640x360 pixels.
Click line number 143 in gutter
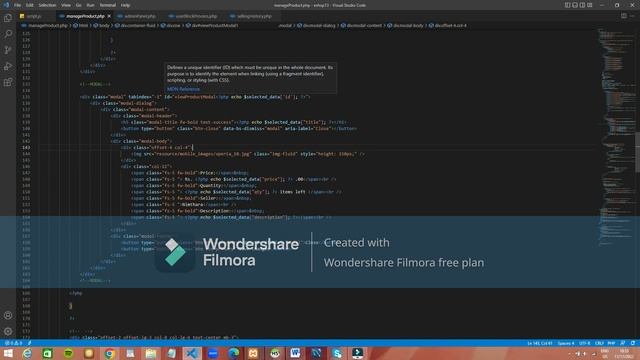(26, 147)
